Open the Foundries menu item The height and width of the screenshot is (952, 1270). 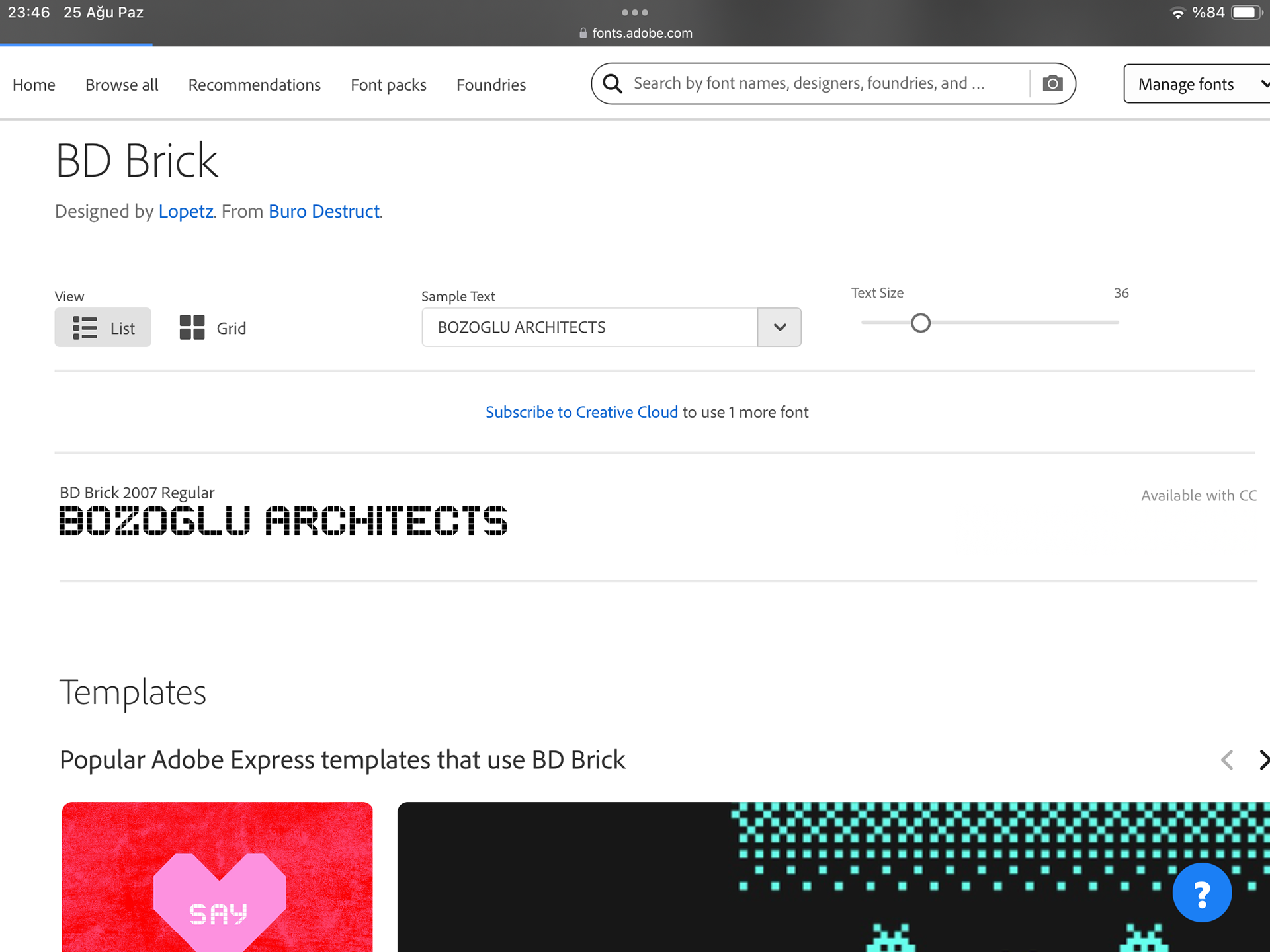tap(491, 85)
